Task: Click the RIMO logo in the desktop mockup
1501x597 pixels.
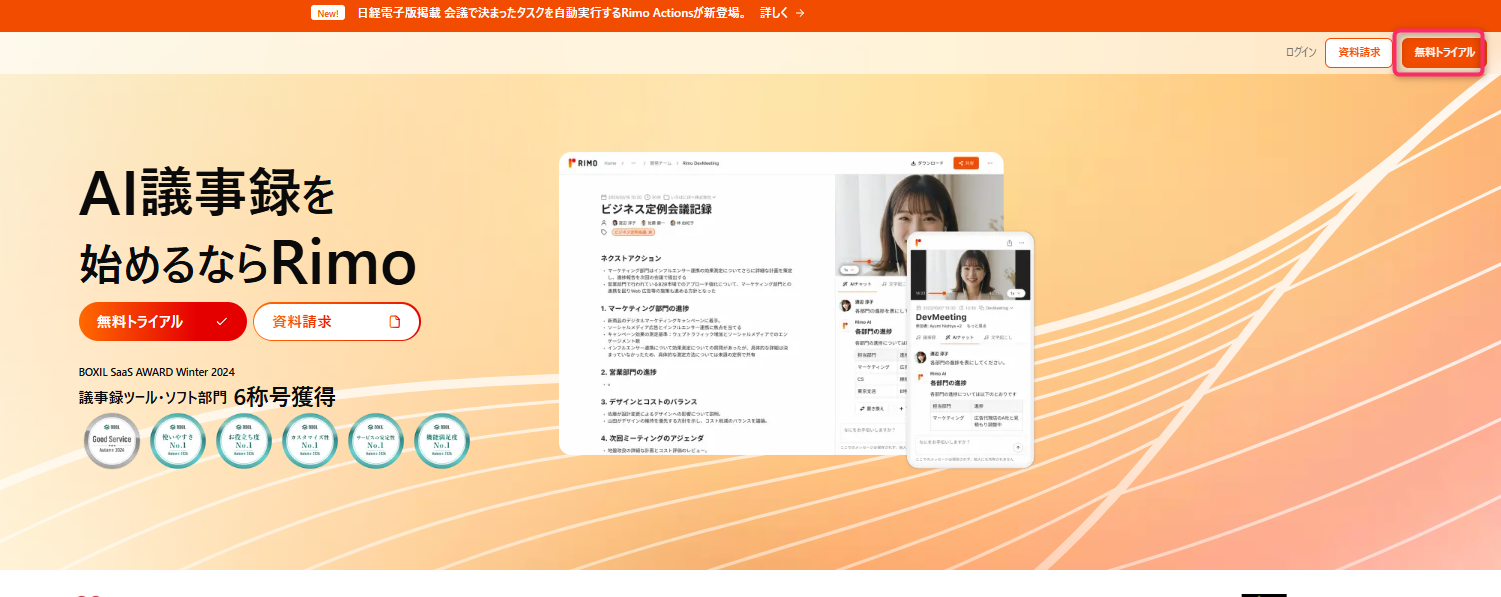Action: pos(583,163)
